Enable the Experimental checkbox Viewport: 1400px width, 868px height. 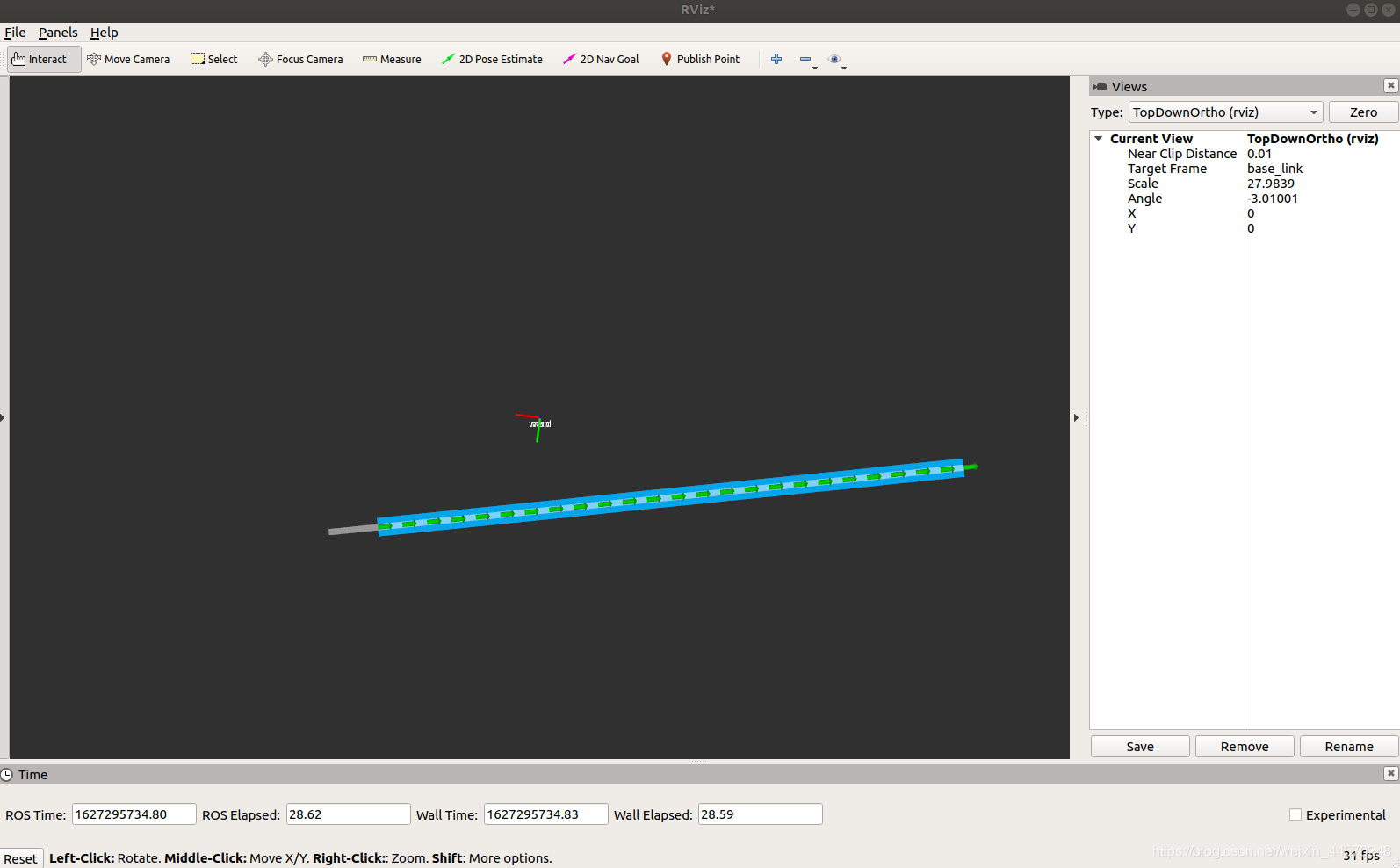coord(1295,814)
